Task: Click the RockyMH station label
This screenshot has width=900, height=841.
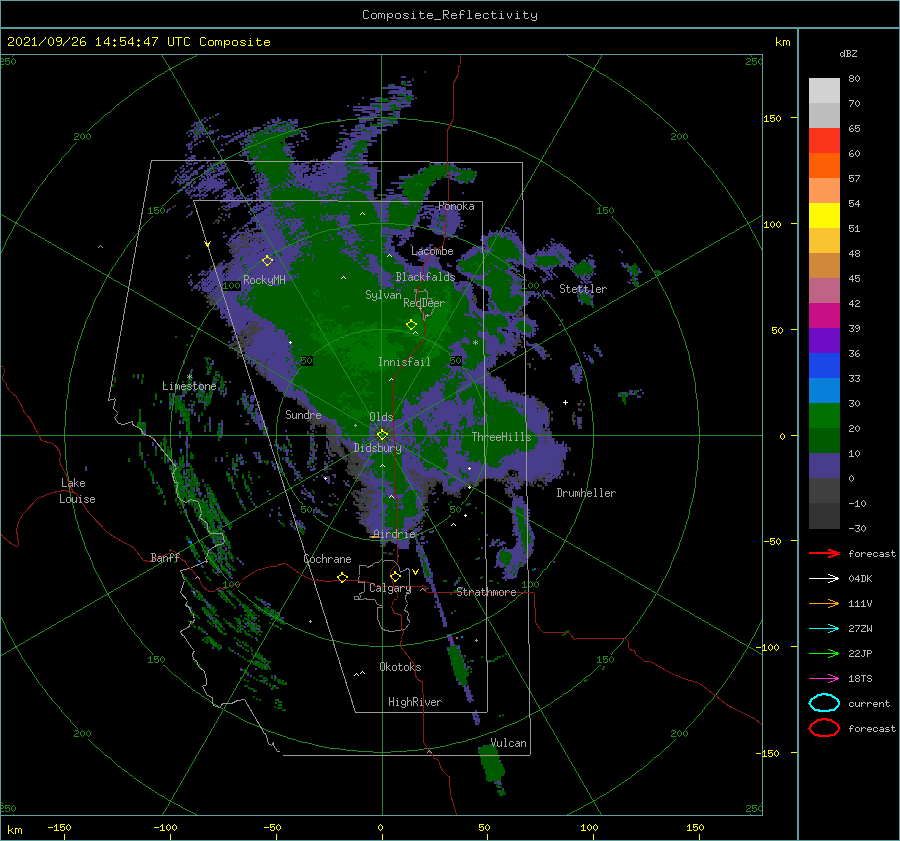Action: point(264,280)
